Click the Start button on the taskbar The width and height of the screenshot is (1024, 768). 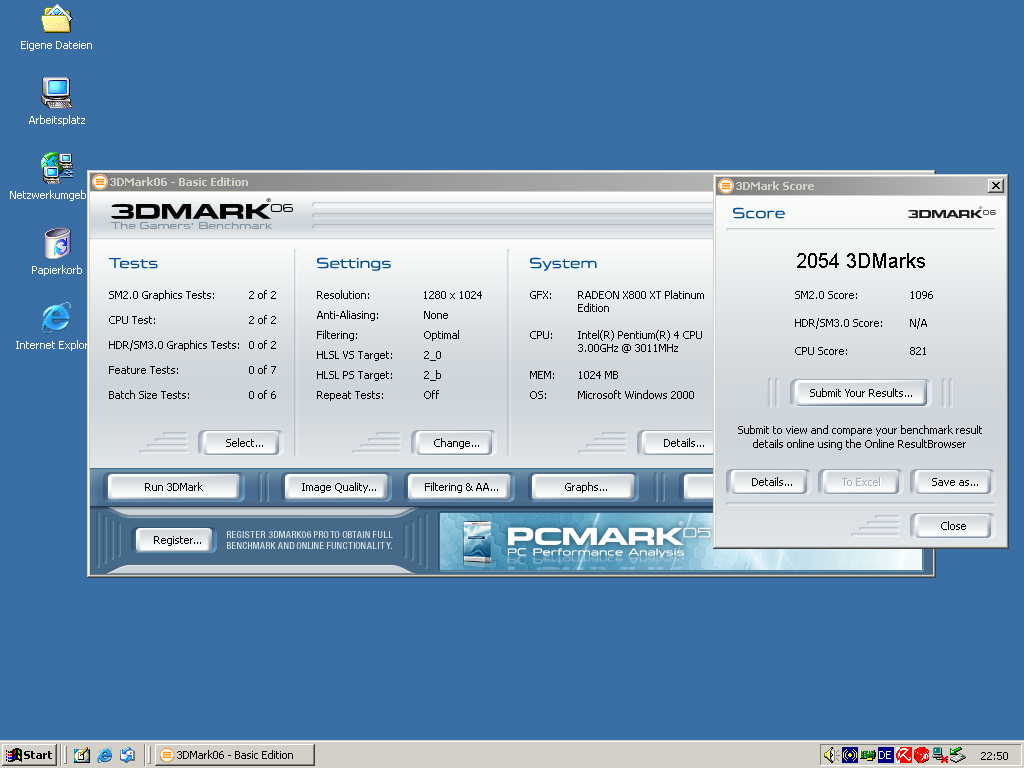click(29, 755)
